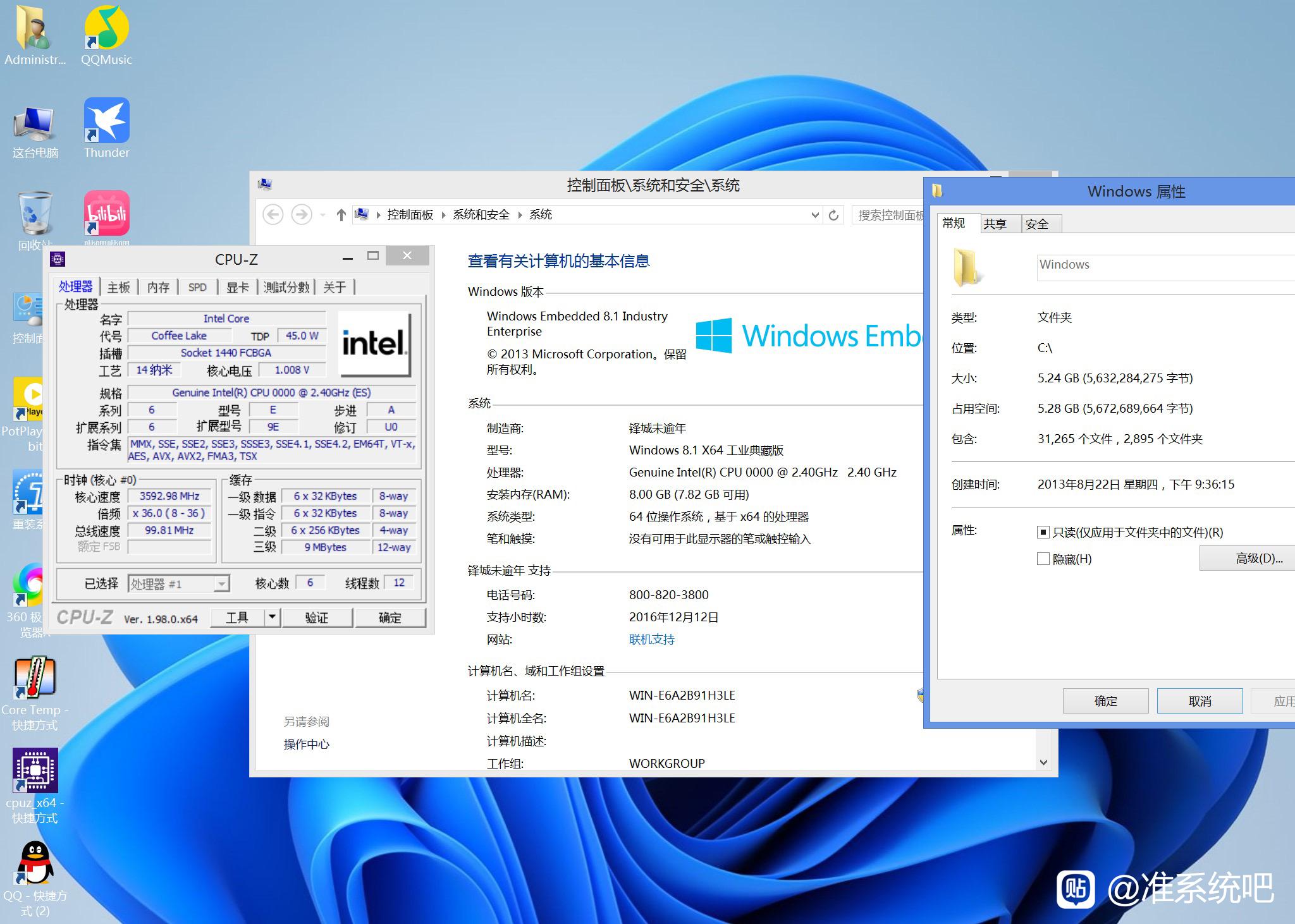
Task: Expand breadcrumb arrow after 系统和安全
Action: click(x=520, y=215)
